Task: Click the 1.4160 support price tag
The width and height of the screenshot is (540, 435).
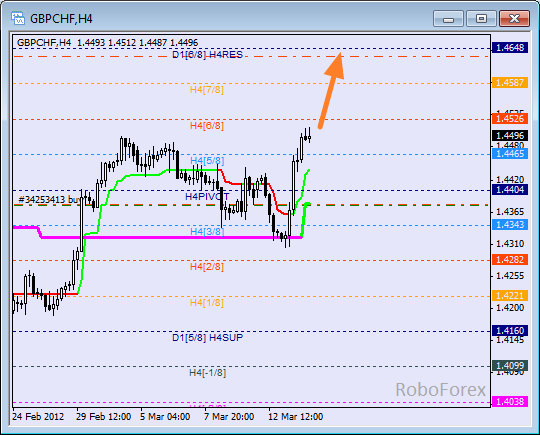Action: (x=510, y=331)
